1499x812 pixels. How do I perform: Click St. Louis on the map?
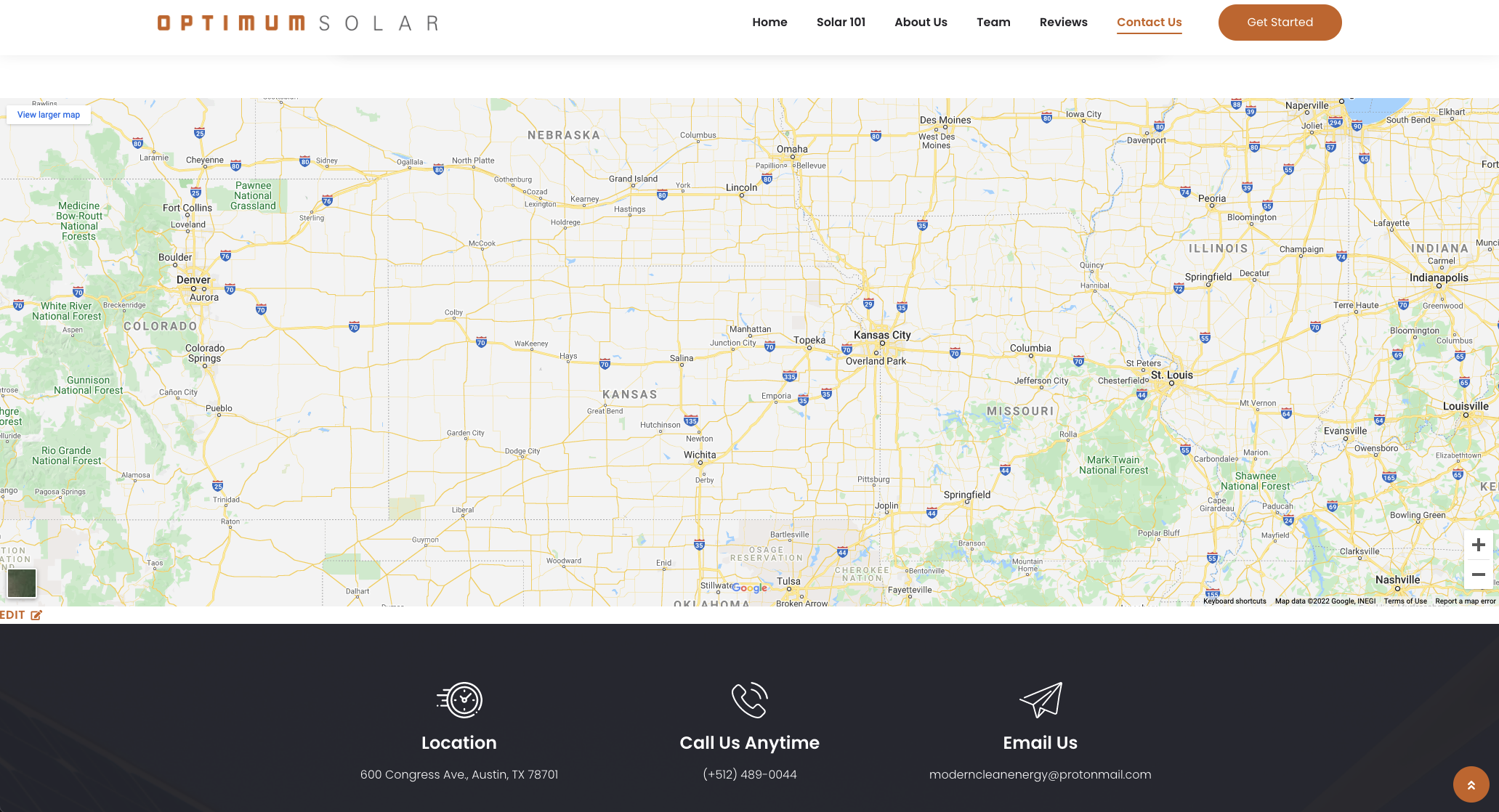pos(1172,375)
